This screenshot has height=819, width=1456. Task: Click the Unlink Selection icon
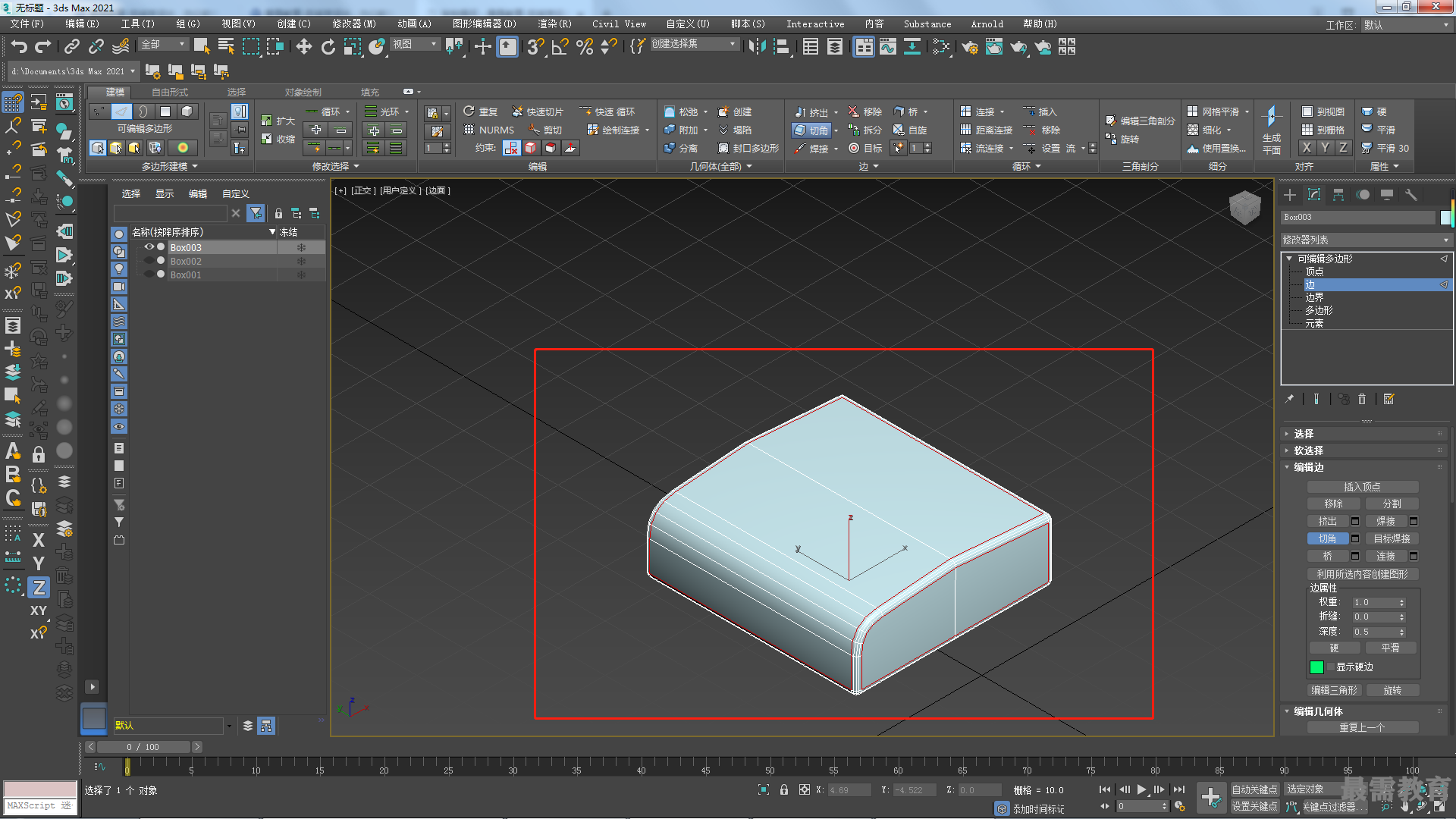(96, 47)
